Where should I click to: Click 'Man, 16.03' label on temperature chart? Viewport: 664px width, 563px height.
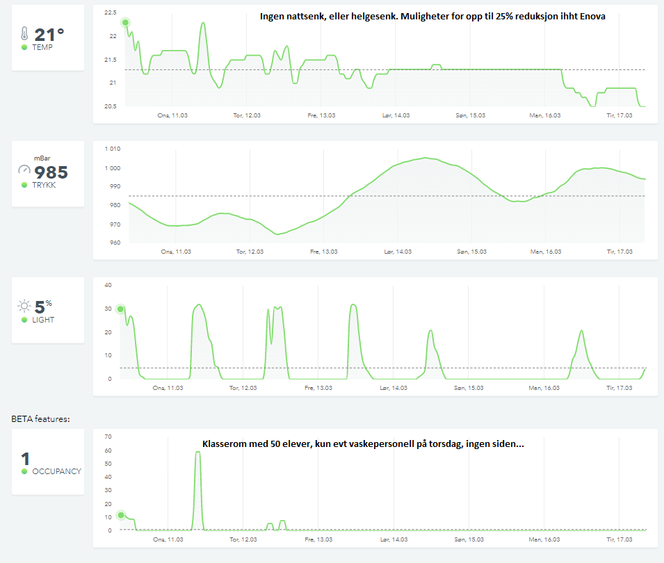pyautogui.click(x=545, y=115)
